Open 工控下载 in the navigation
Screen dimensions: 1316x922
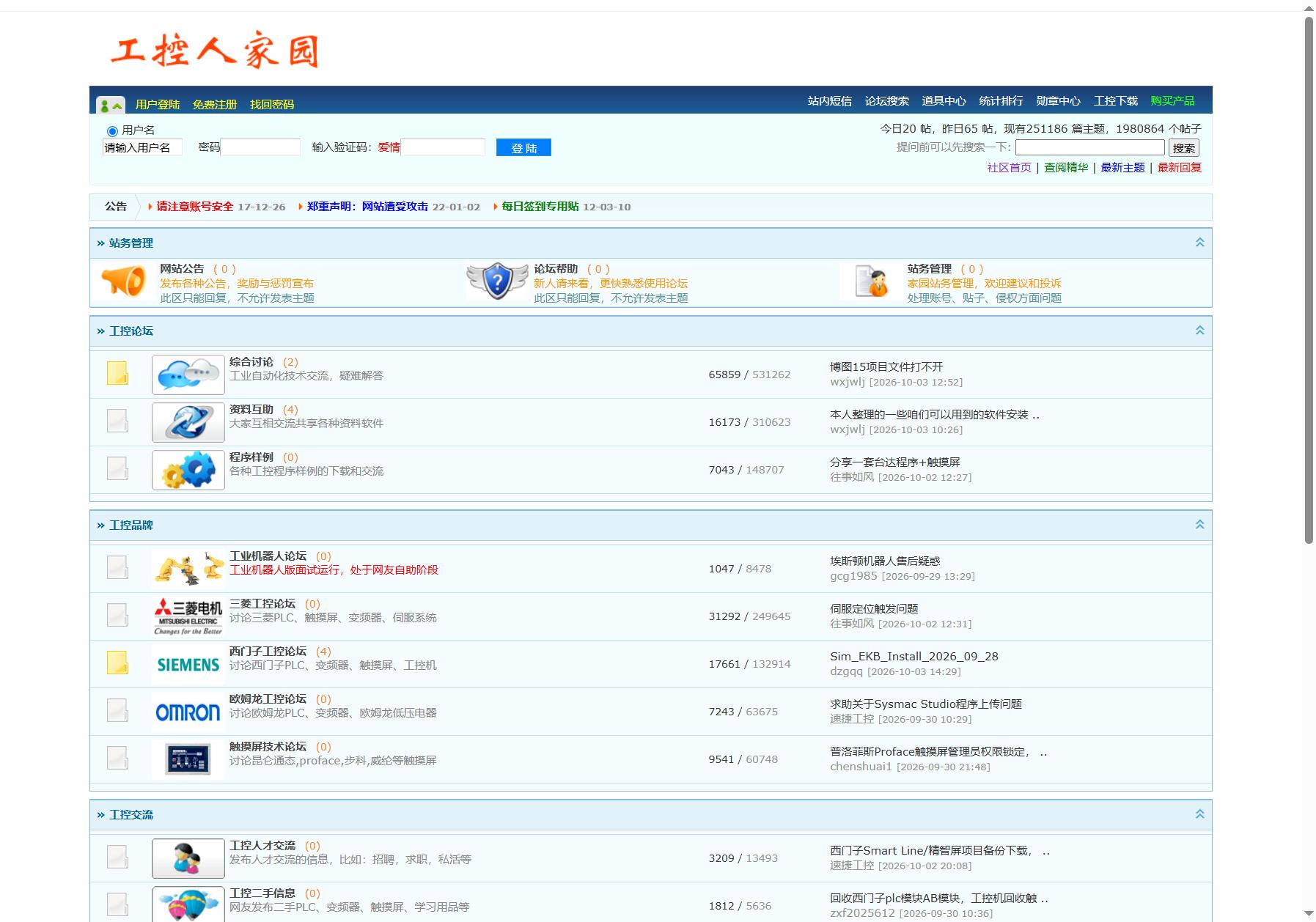(x=1116, y=101)
